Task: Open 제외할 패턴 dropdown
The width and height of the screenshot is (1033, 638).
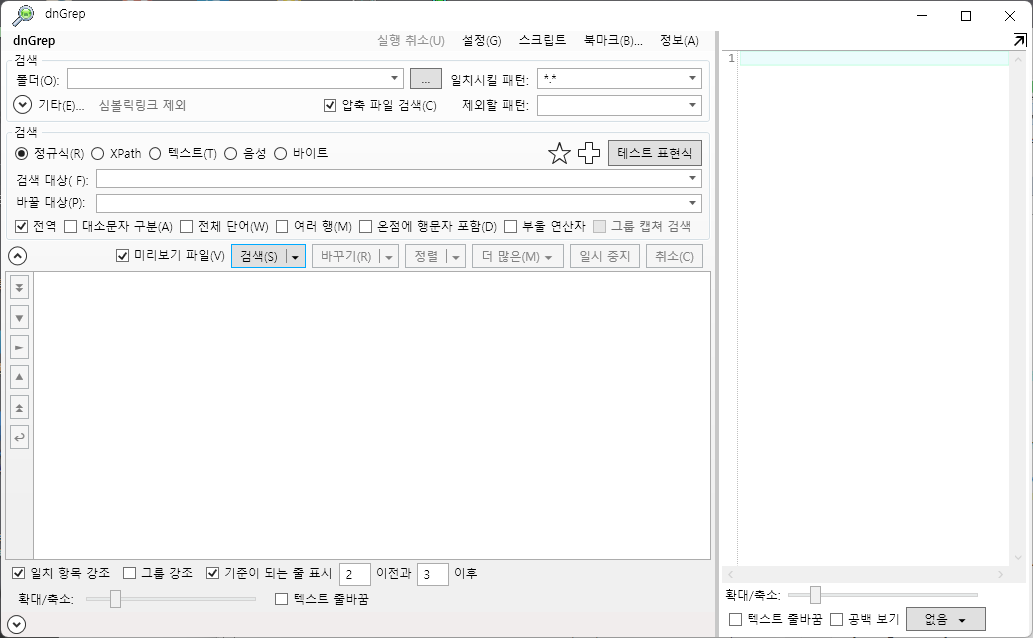Action: tap(692, 105)
